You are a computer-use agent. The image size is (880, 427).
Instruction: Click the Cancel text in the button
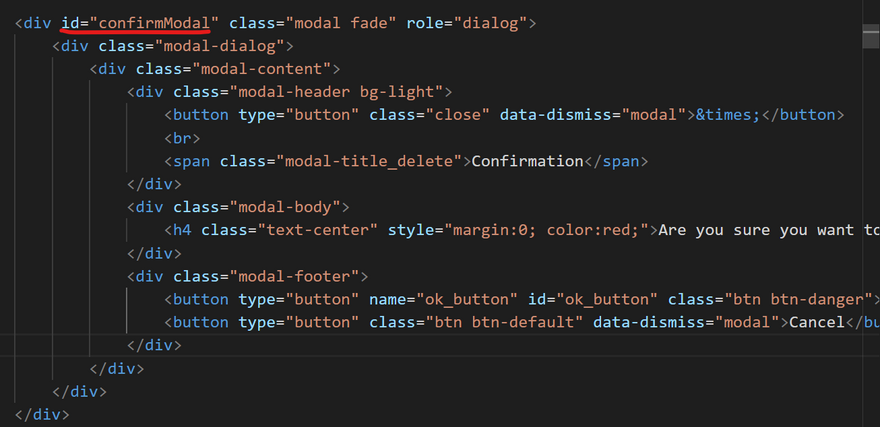pyautogui.click(x=817, y=322)
